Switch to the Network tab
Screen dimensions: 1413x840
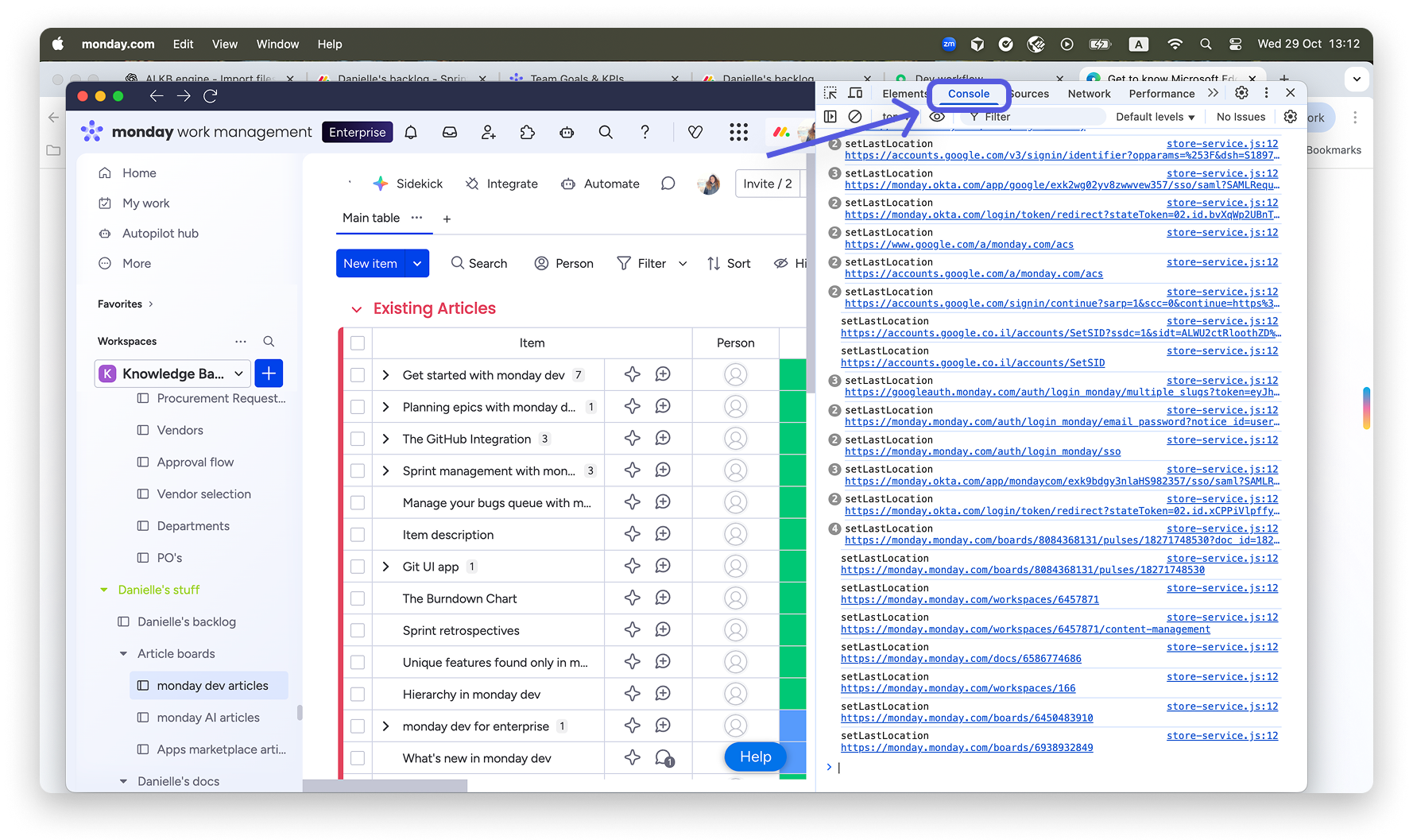pyautogui.click(x=1089, y=94)
